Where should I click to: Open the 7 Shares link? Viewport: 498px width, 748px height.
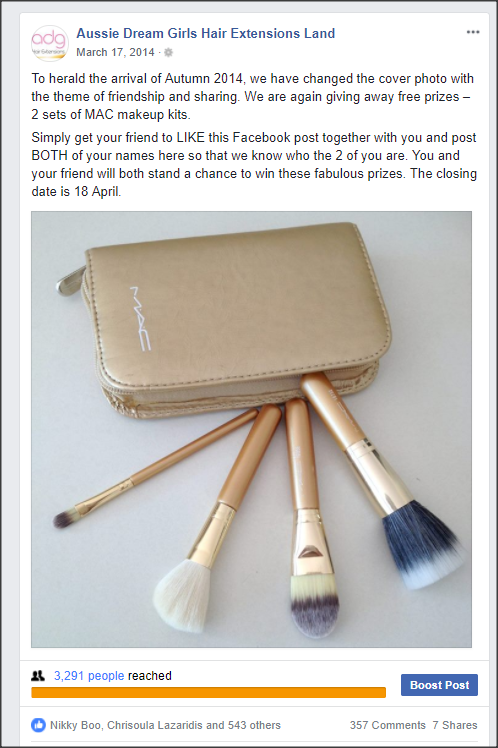pos(455,725)
